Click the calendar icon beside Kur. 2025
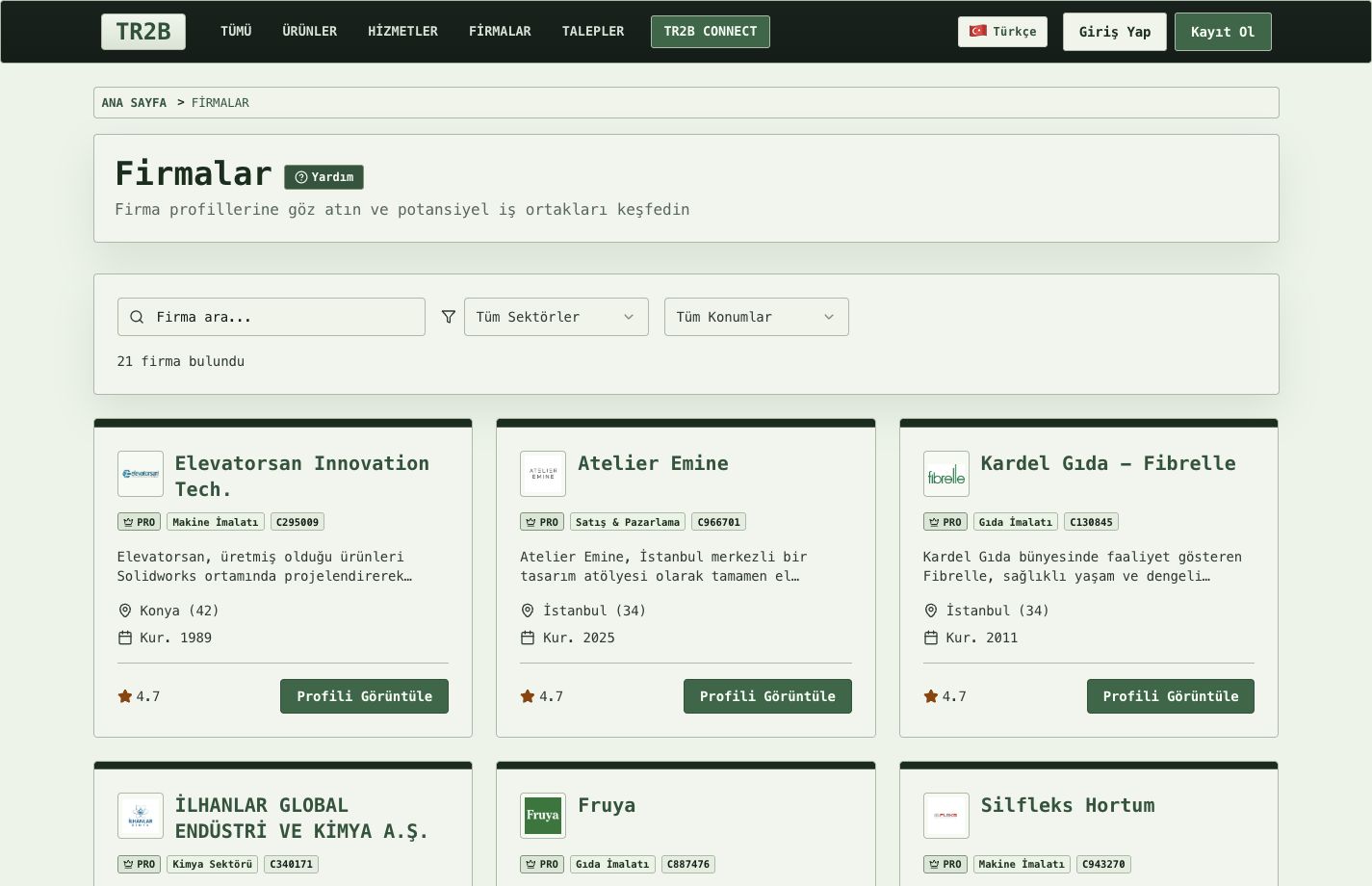This screenshot has width=1372, height=886. click(528, 638)
